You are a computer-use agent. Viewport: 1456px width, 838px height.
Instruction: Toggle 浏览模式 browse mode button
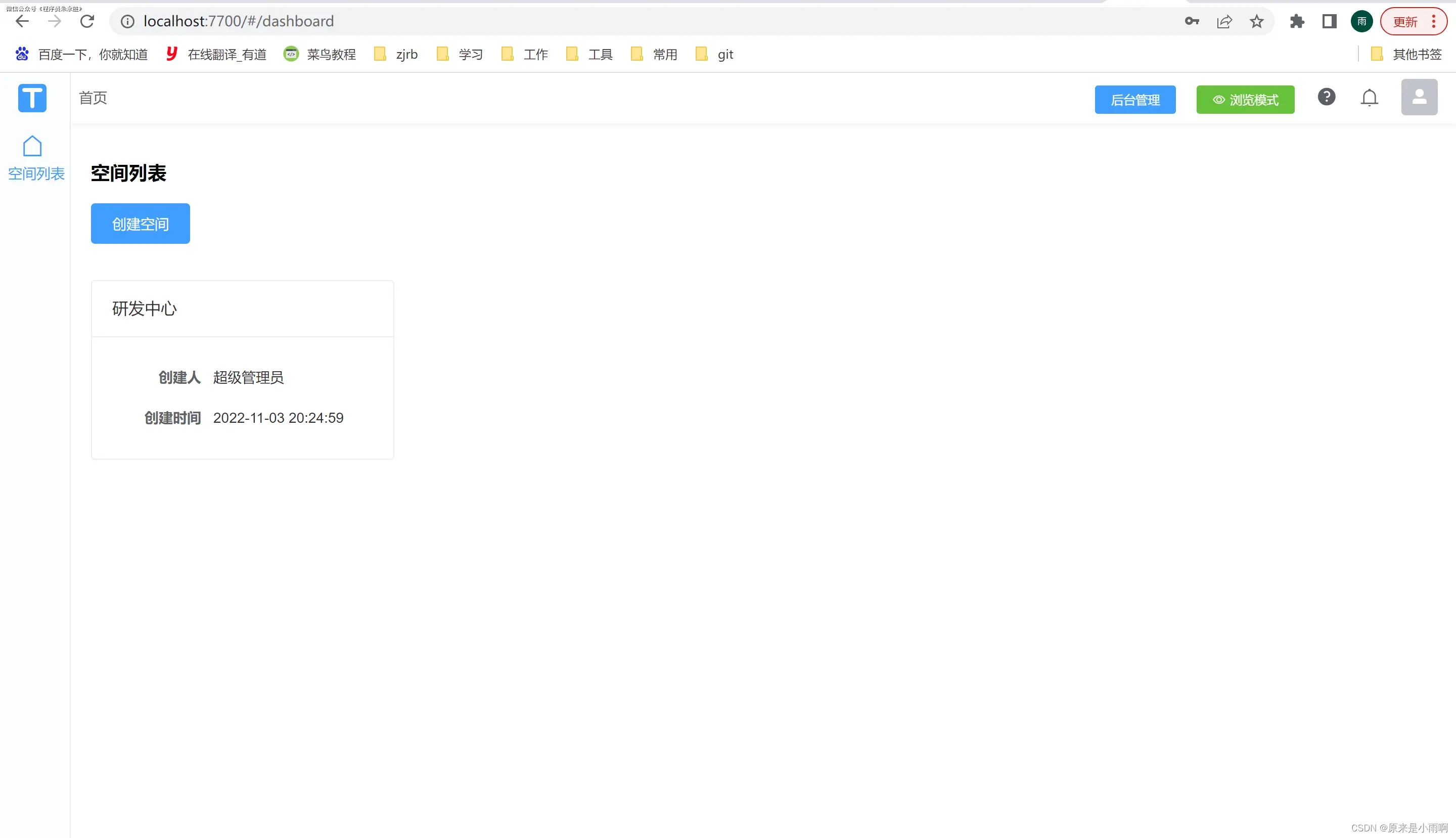1245,100
